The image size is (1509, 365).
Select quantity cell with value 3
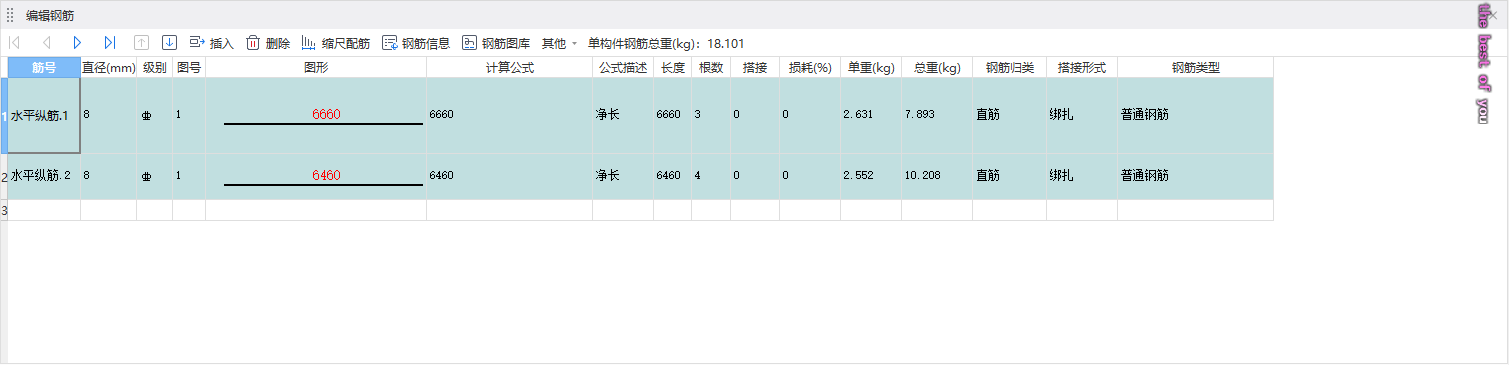coord(711,115)
